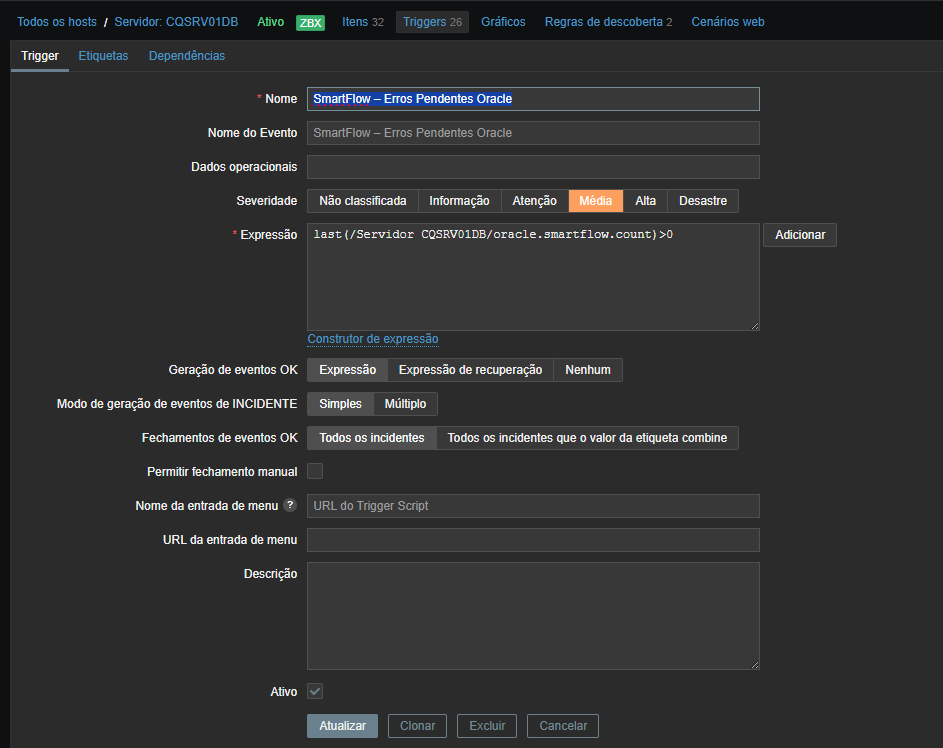Click into the Dados operacionais field

coord(533,167)
